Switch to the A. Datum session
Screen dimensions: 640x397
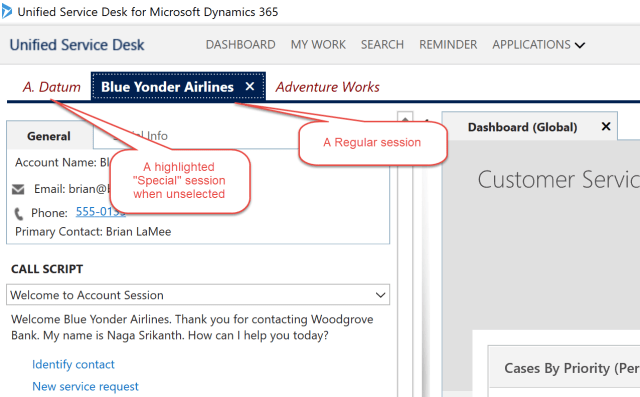pos(51,87)
